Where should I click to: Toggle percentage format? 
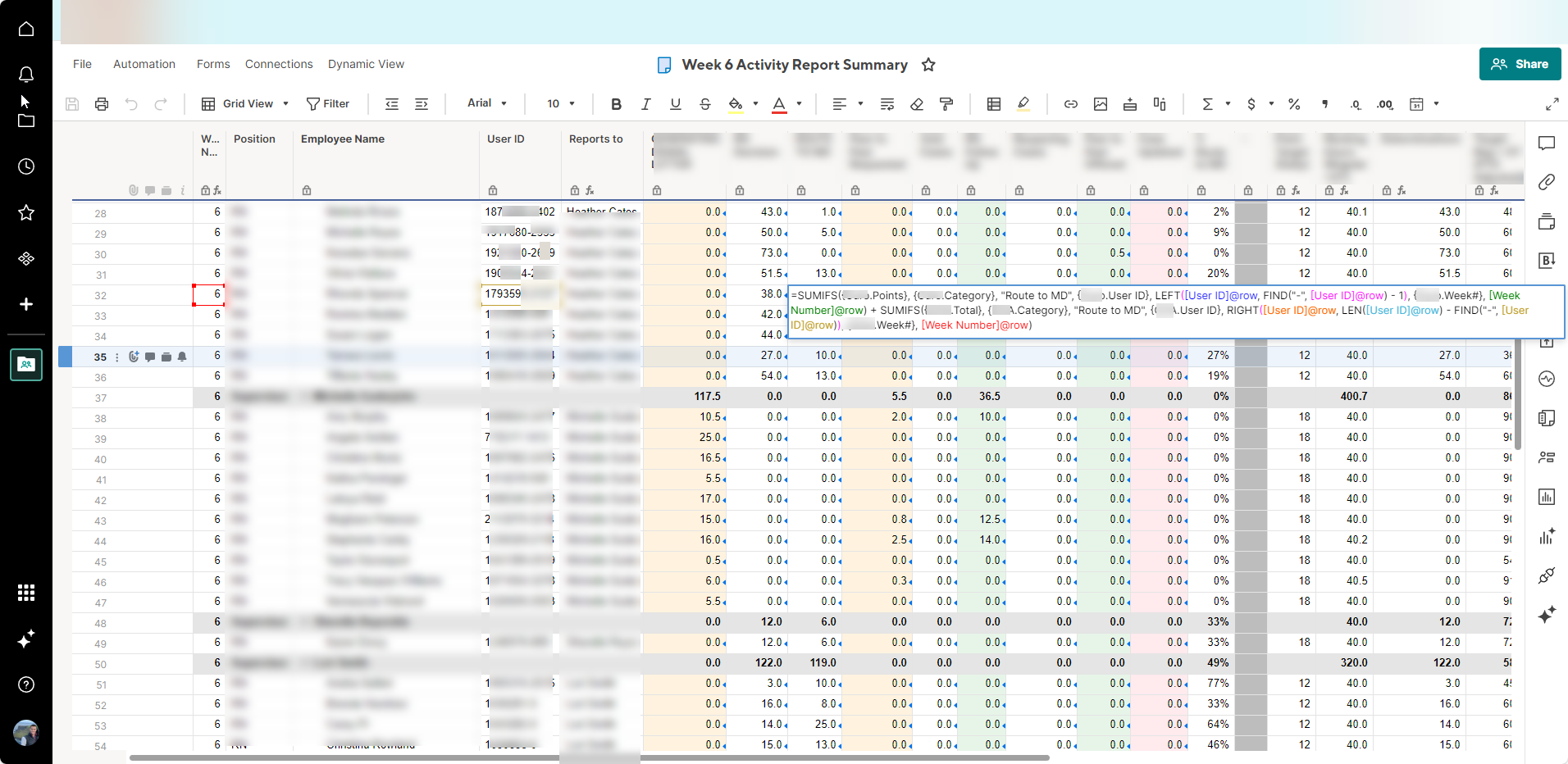point(1294,104)
